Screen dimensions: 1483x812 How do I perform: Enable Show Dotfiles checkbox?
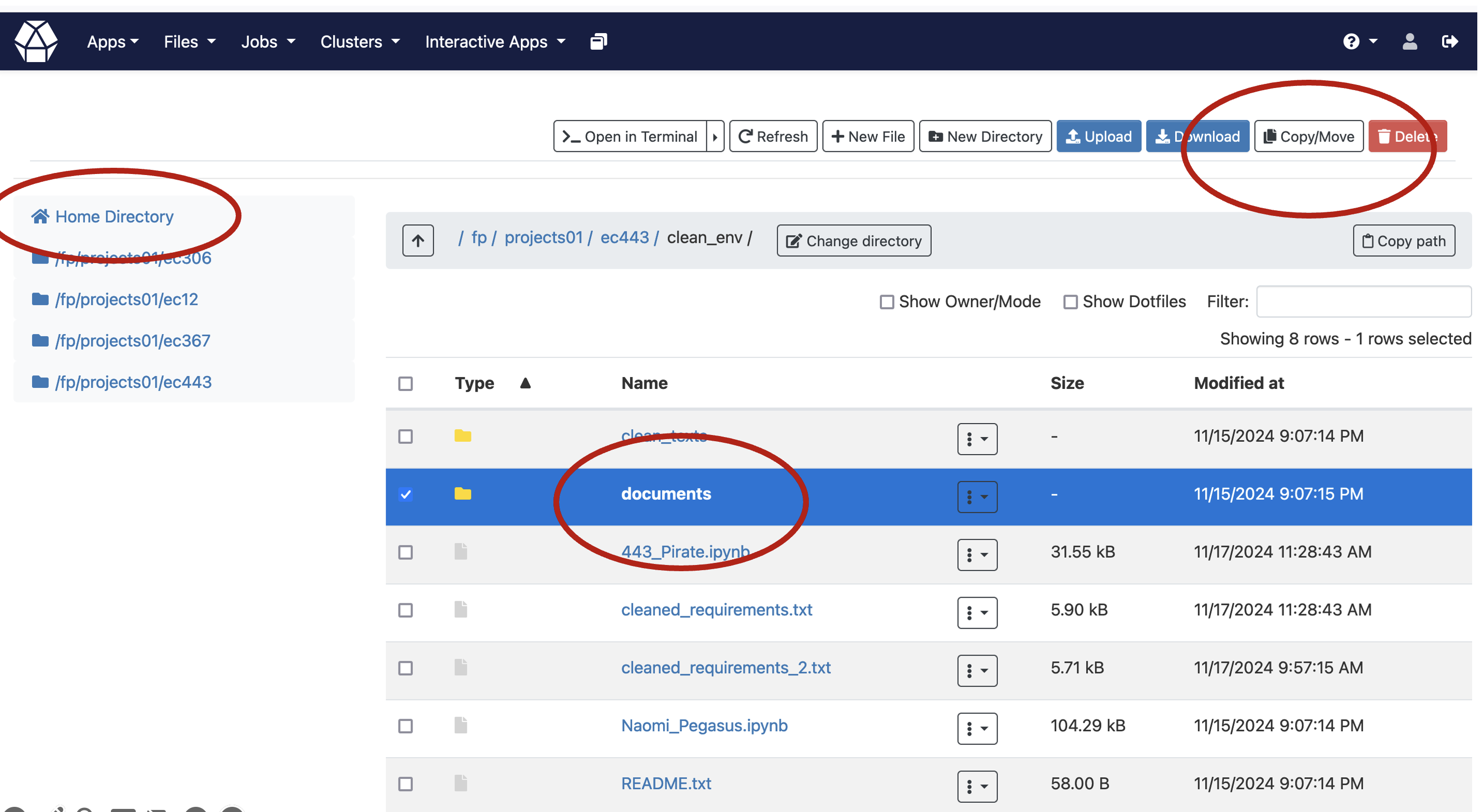click(1070, 301)
